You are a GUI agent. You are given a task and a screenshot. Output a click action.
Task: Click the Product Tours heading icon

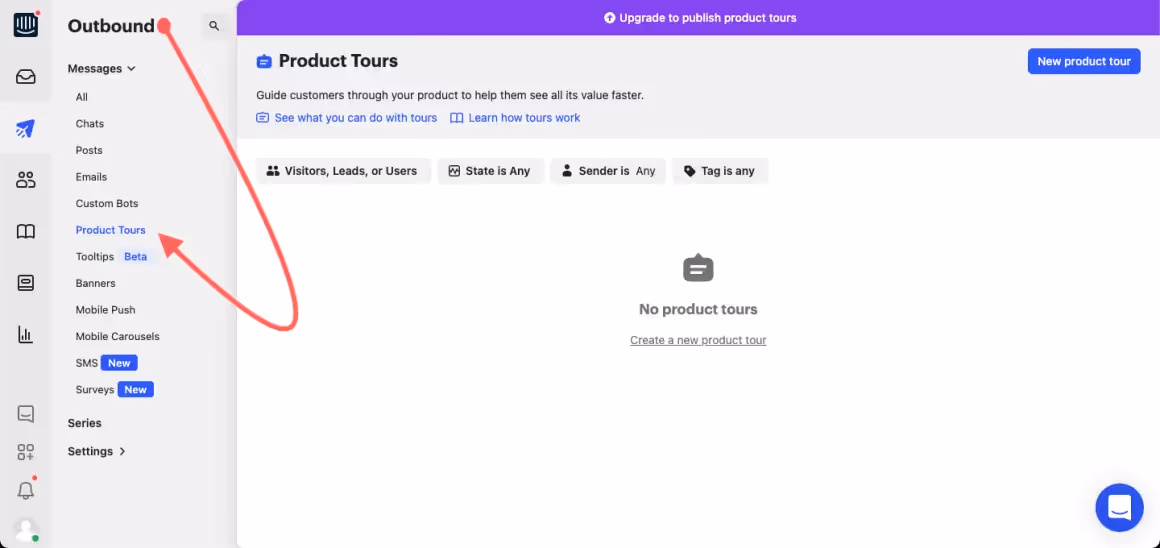pos(264,61)
